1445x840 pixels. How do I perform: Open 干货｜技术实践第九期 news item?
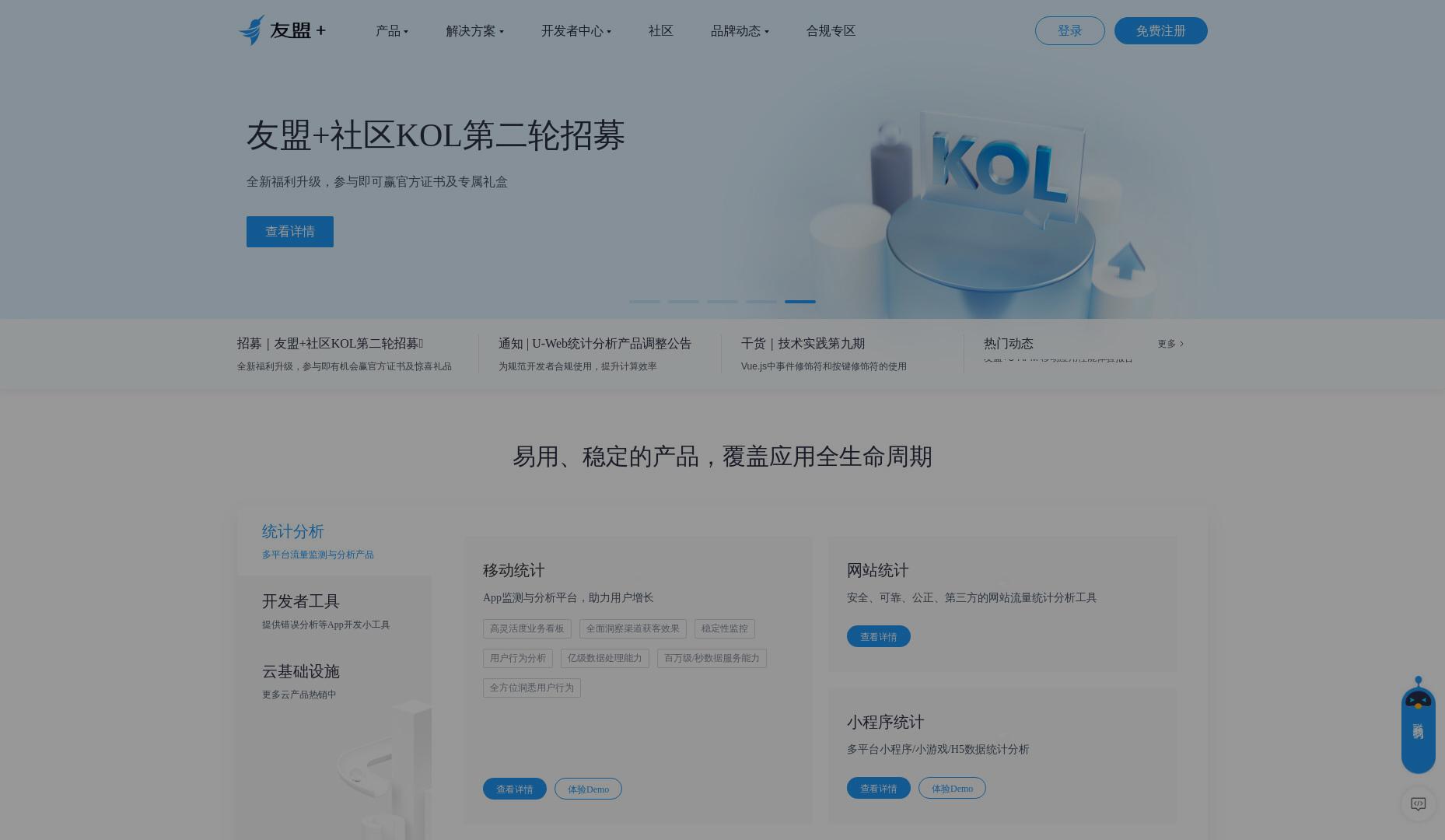tap(824, 354)
